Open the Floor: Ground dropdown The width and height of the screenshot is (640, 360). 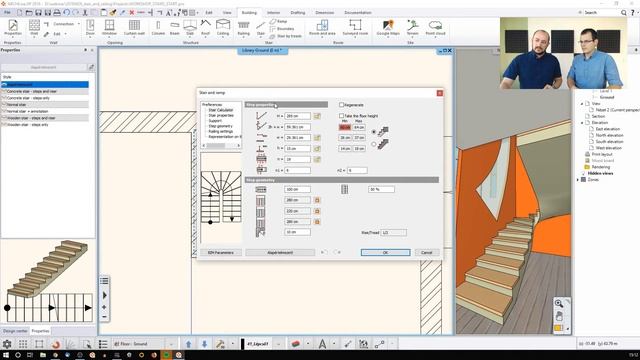tap(171, 344)
